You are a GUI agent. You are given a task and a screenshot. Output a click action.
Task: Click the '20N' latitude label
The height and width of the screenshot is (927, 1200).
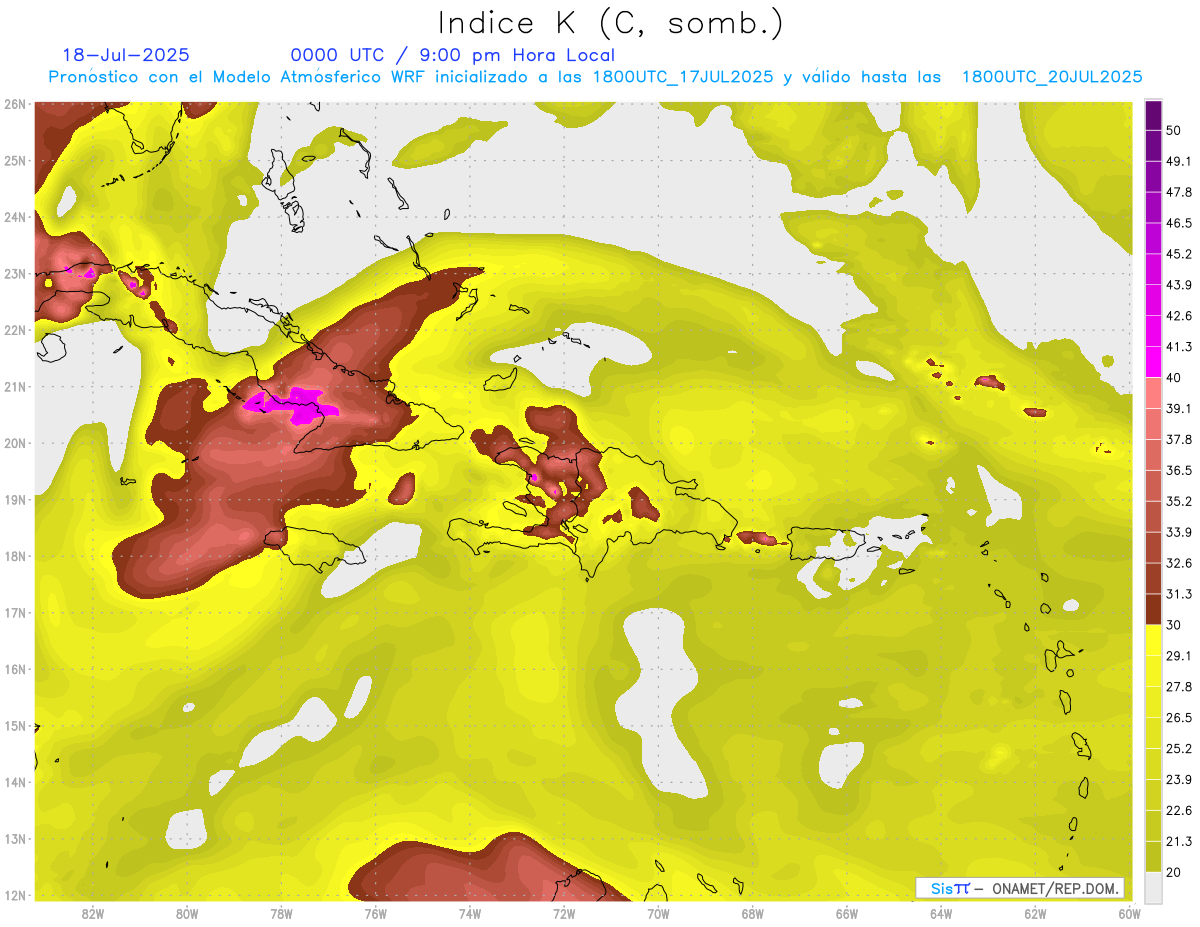click(x=15, y=443)
